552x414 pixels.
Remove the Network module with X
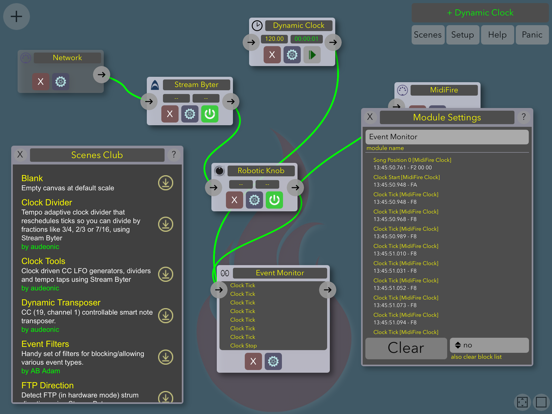[x=41, y=82]
